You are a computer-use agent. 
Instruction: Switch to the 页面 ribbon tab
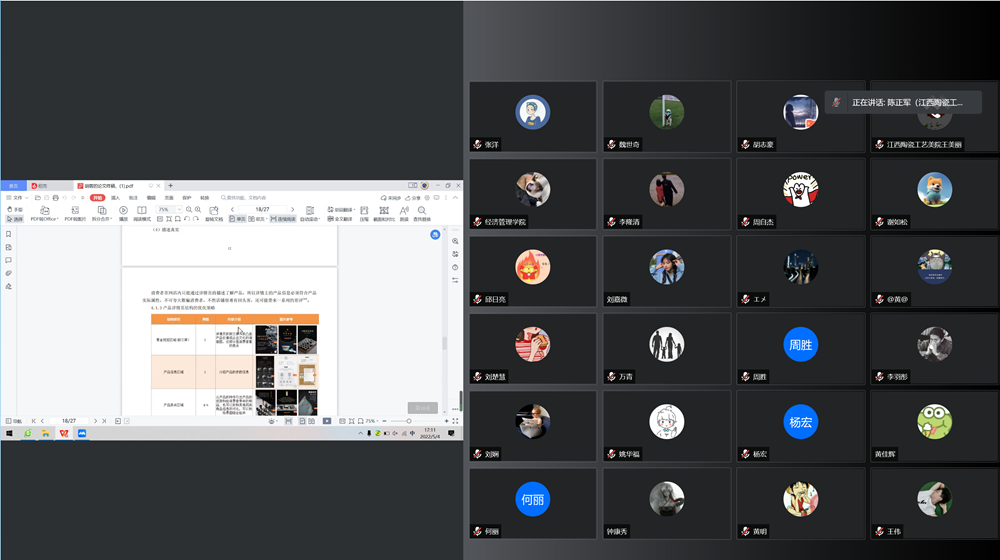coord(169,198)
